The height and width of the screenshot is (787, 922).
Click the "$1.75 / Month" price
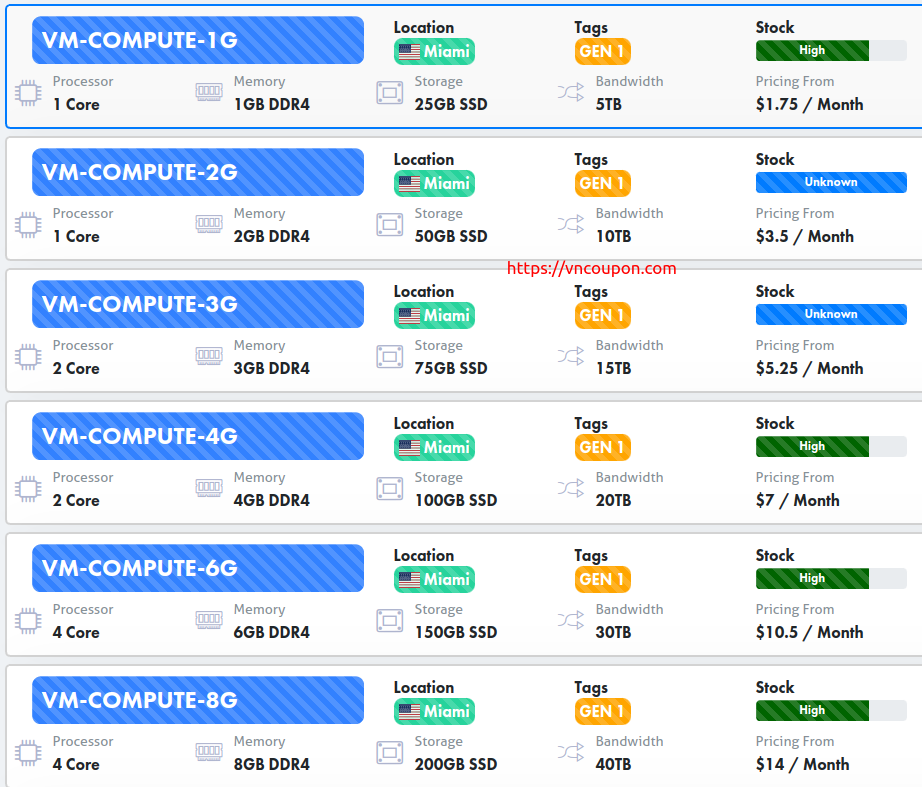click(810, 105)
